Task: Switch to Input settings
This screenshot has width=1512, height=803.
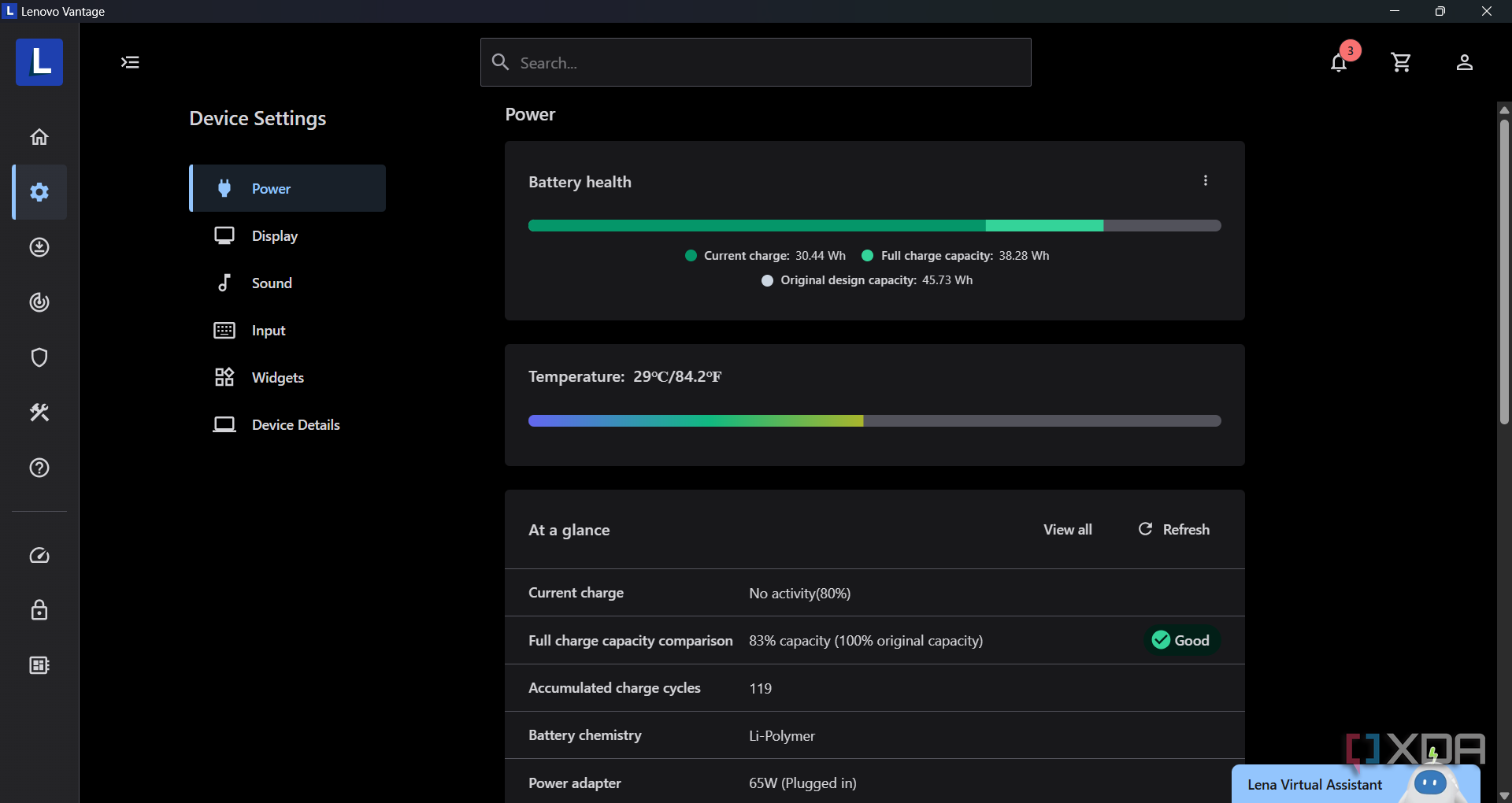Action: pos(287,330)
